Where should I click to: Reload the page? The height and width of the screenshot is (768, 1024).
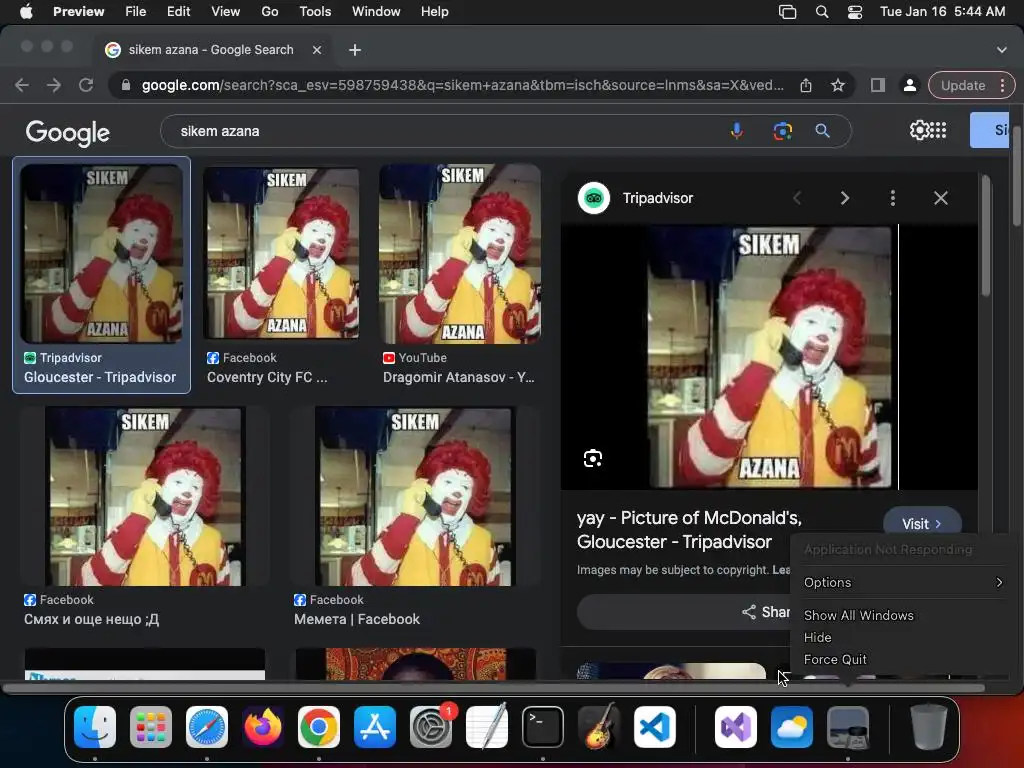[x=86, y=86]
